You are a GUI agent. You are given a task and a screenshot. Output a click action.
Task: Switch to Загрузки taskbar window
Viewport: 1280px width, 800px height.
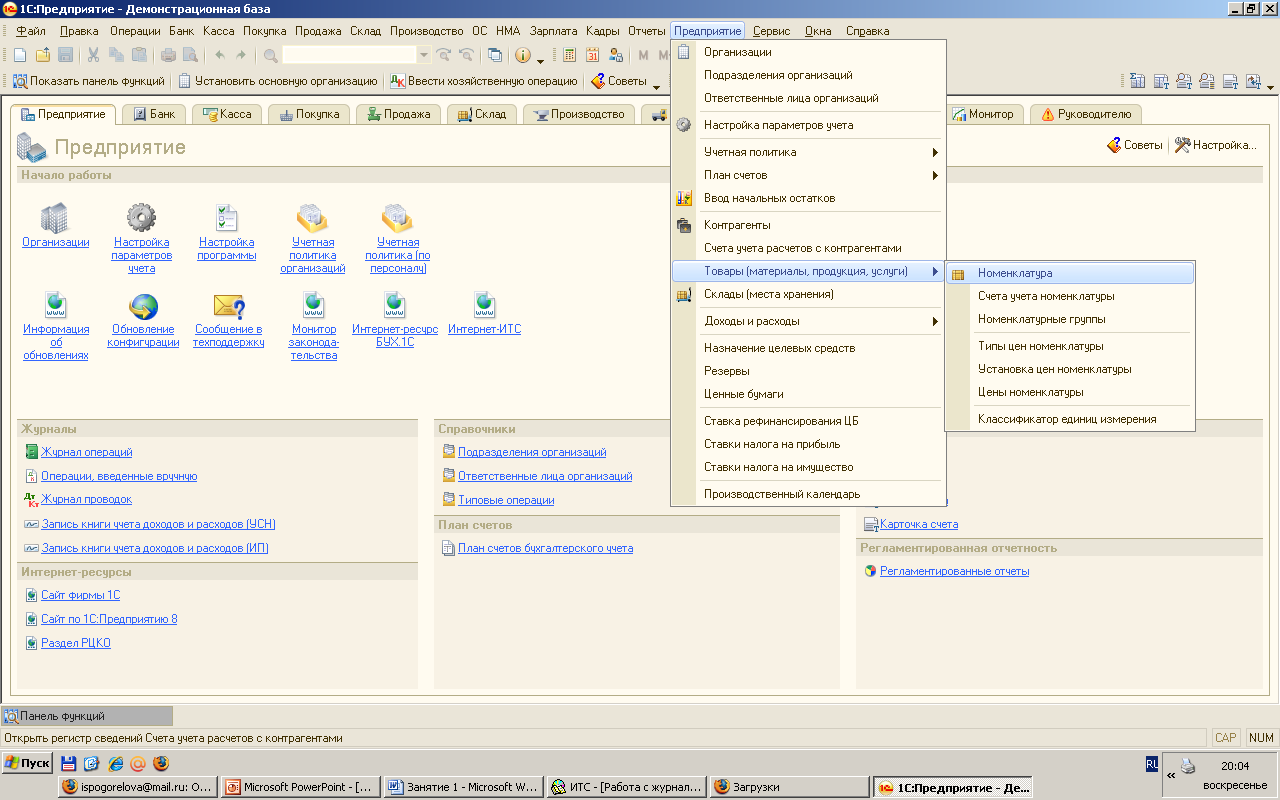tap(790, 787)
